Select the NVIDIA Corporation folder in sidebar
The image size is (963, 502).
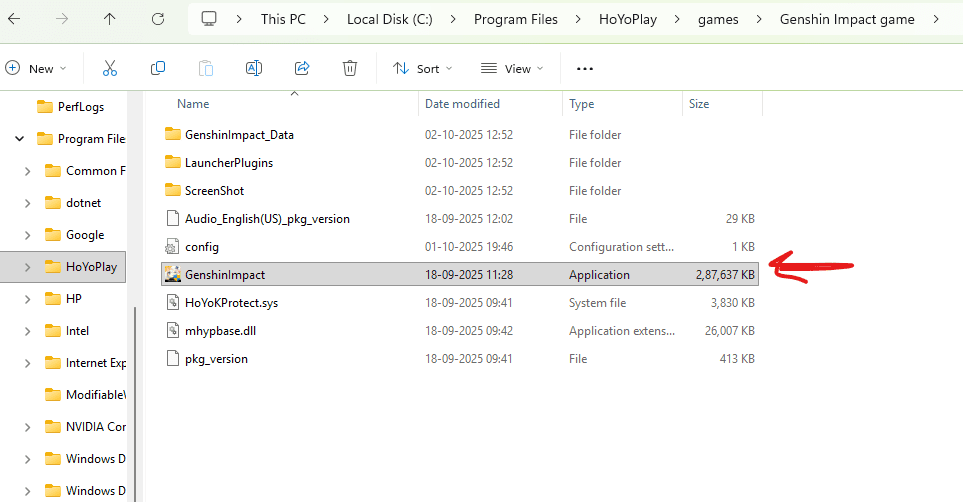click(x=95, y=427)
